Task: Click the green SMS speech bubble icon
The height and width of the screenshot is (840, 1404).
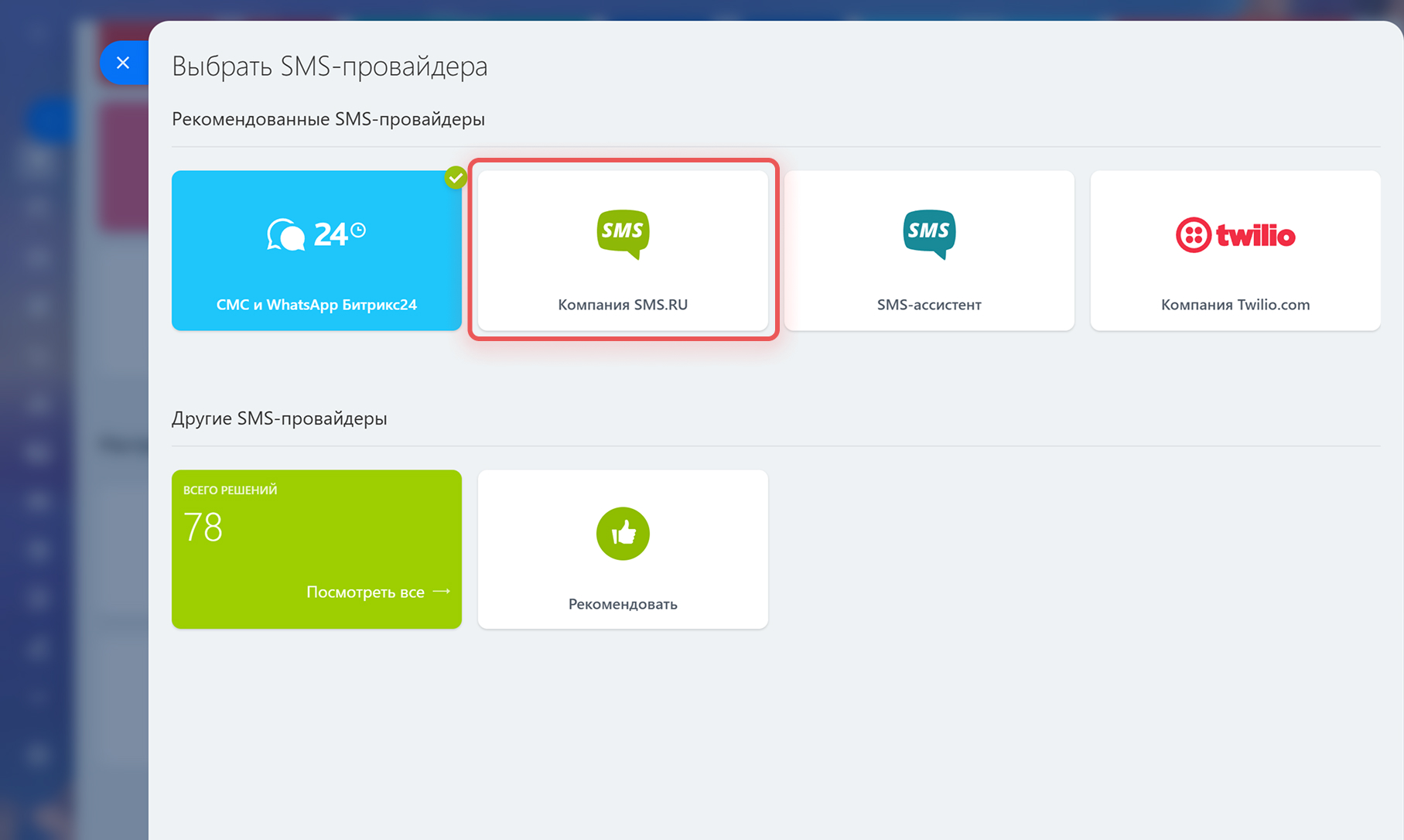Action: 623,234
